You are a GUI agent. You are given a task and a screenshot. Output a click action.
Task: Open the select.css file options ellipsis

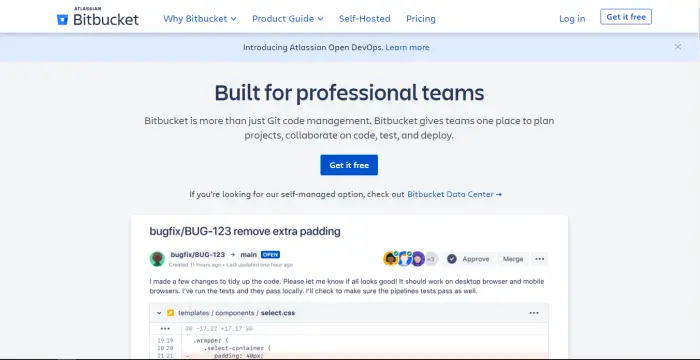tap(534, 313)
